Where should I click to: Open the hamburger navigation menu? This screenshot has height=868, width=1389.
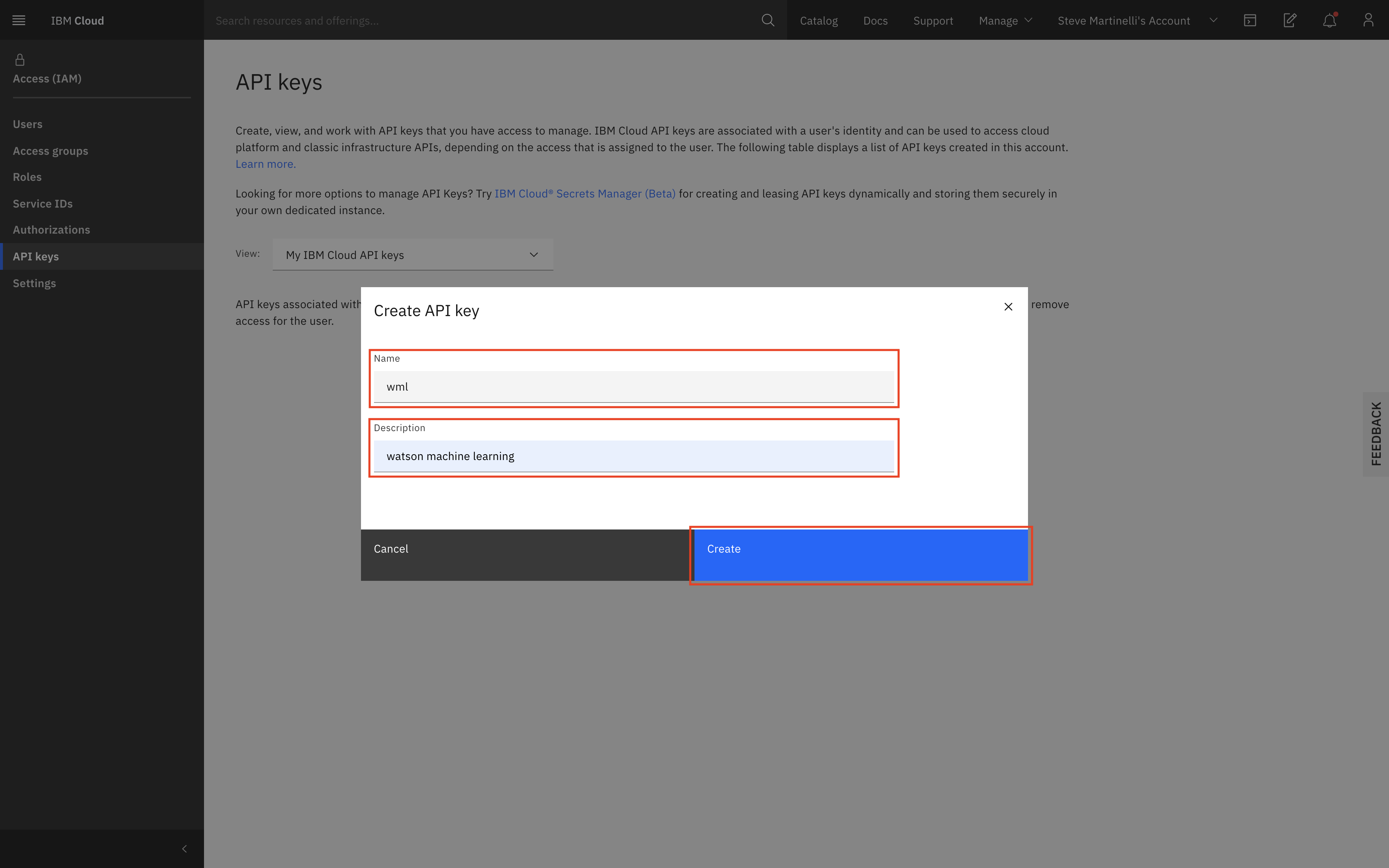[19, 21]
